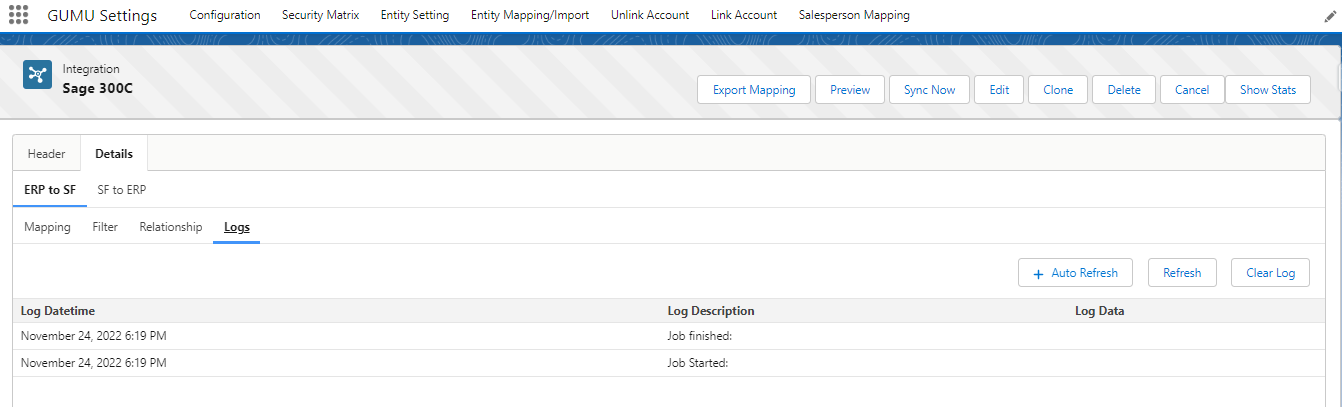Open the Configuration menu item
This screenshot has width=1342, height=407.
(225, 15)
